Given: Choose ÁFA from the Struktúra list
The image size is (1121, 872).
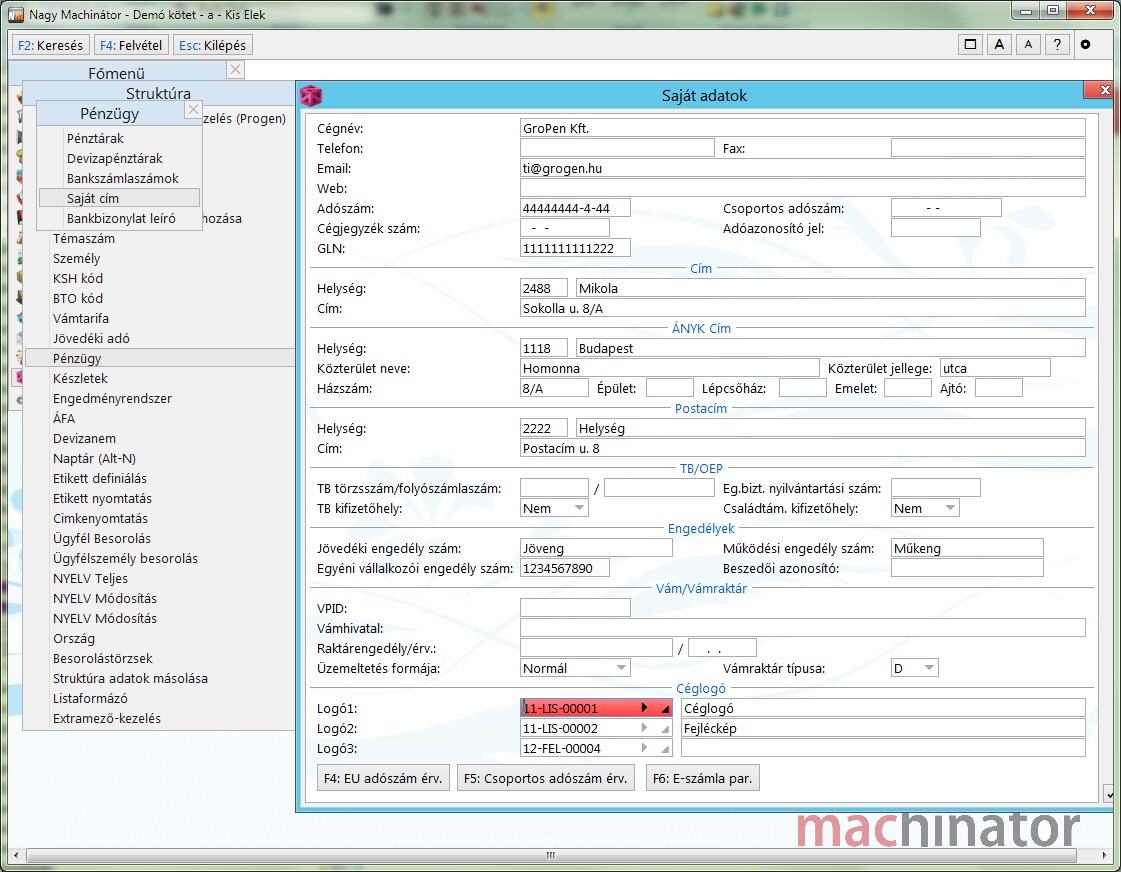Looking at the screenshot, I should pyautogui.click(x=64, y=418).
